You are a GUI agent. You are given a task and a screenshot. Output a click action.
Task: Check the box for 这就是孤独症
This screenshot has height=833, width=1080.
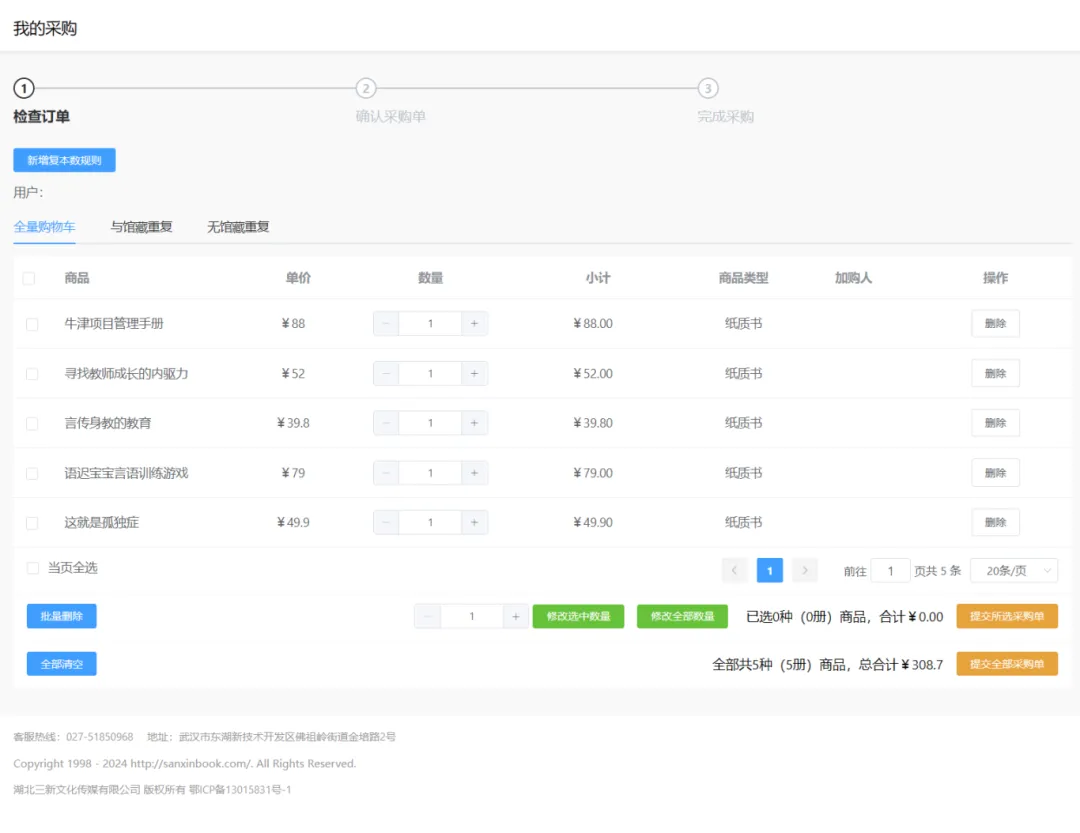coord(32,523)
